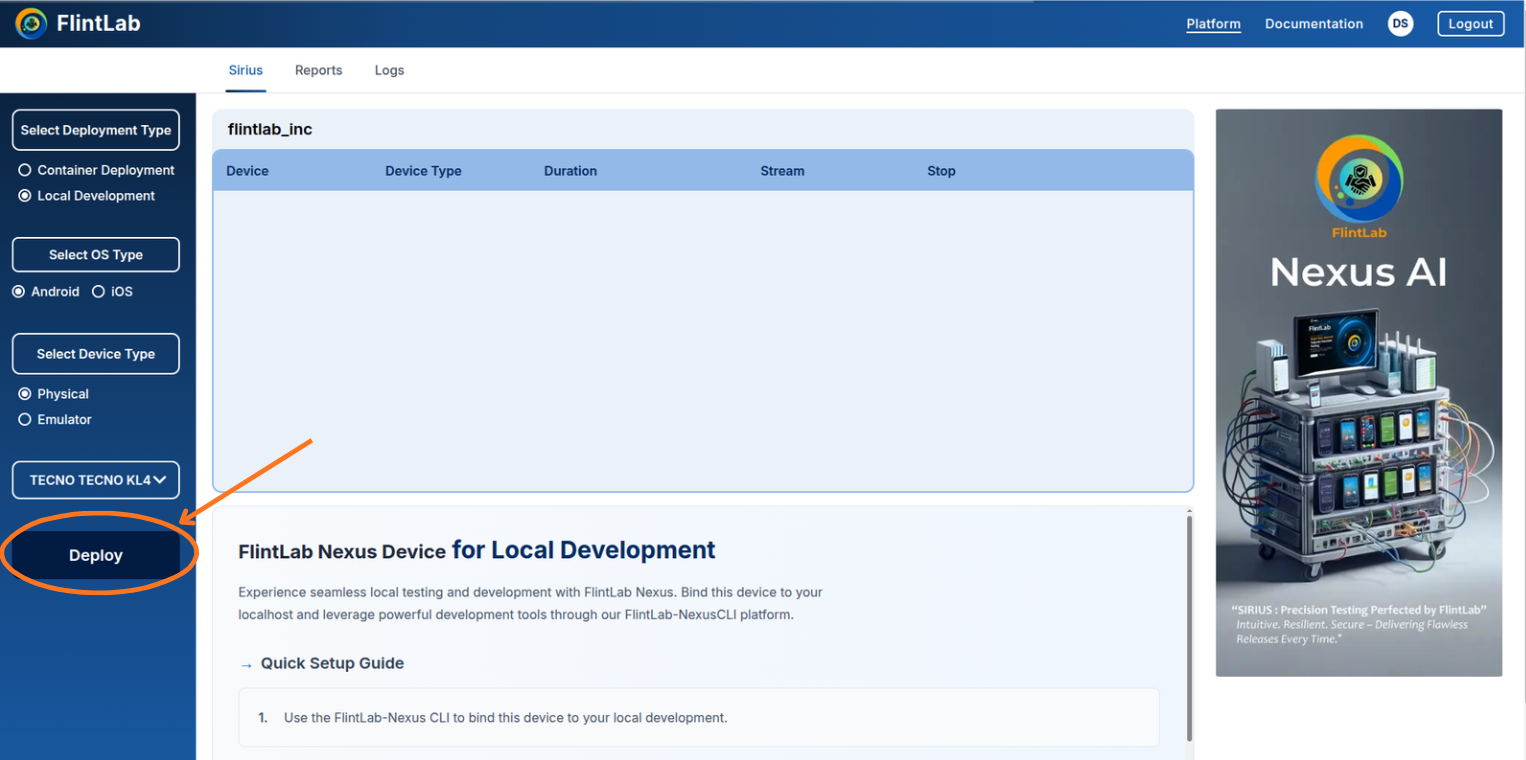Click the FlintLab logo icon in header
1526x760 pixels.
[x=31, y=23]
